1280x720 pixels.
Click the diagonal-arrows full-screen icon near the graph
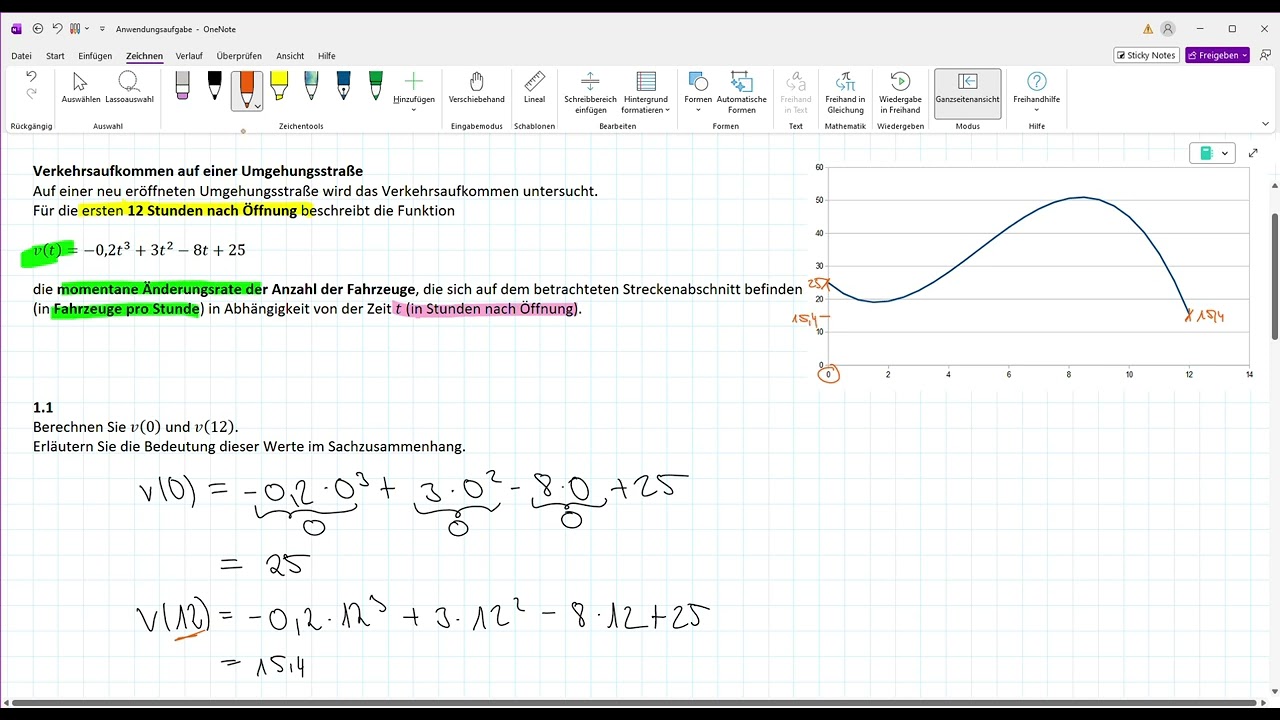tap(1254, 153)
